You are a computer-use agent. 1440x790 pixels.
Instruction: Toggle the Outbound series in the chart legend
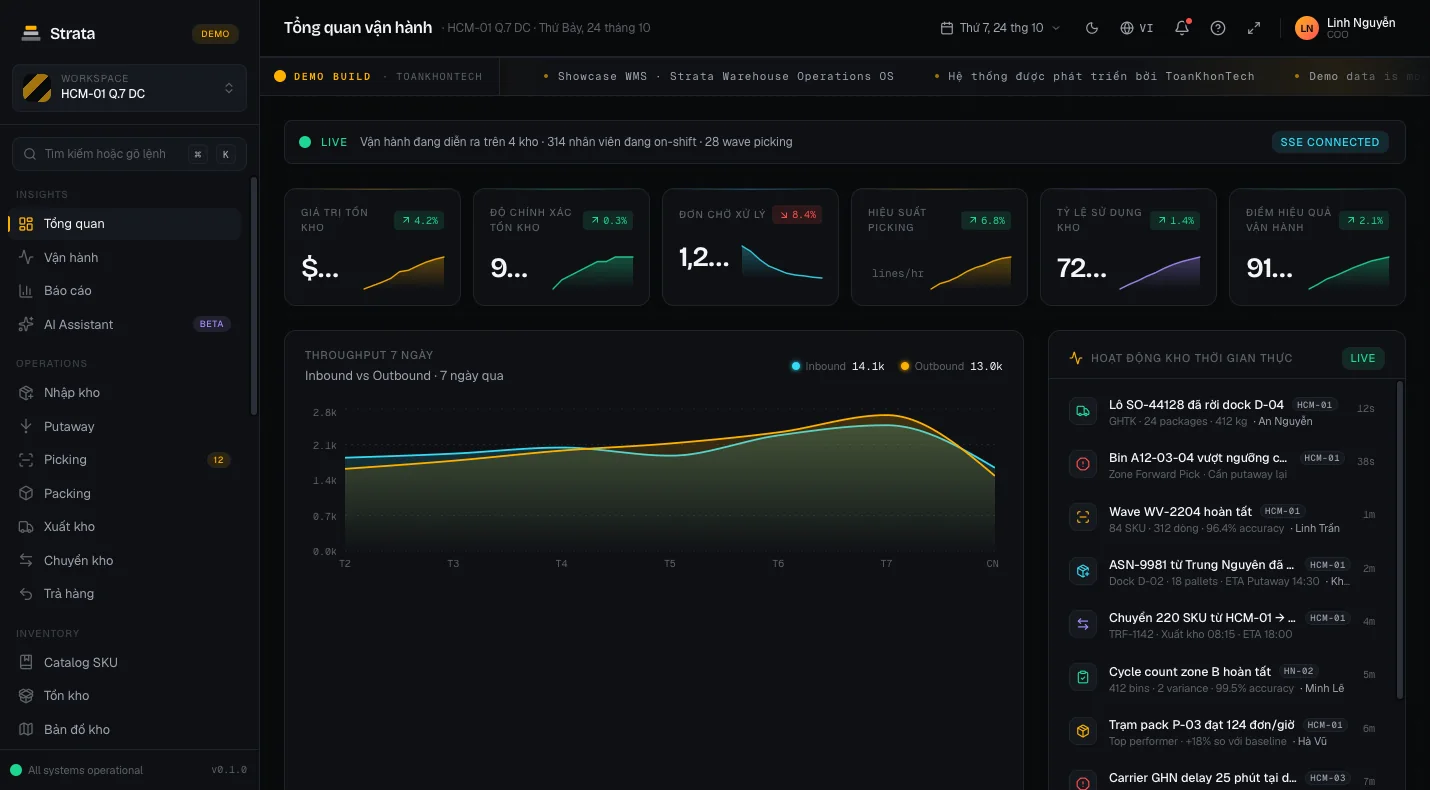coord(951,366)
